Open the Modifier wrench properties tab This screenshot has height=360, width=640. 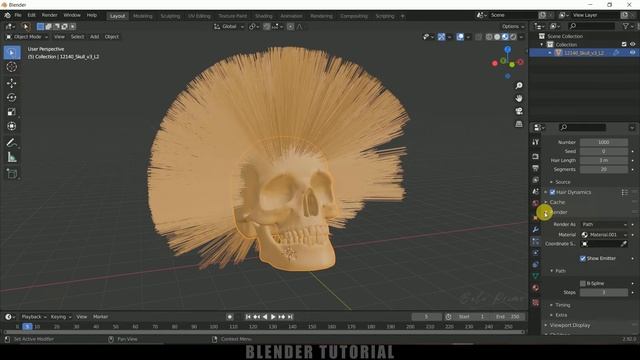536,230
